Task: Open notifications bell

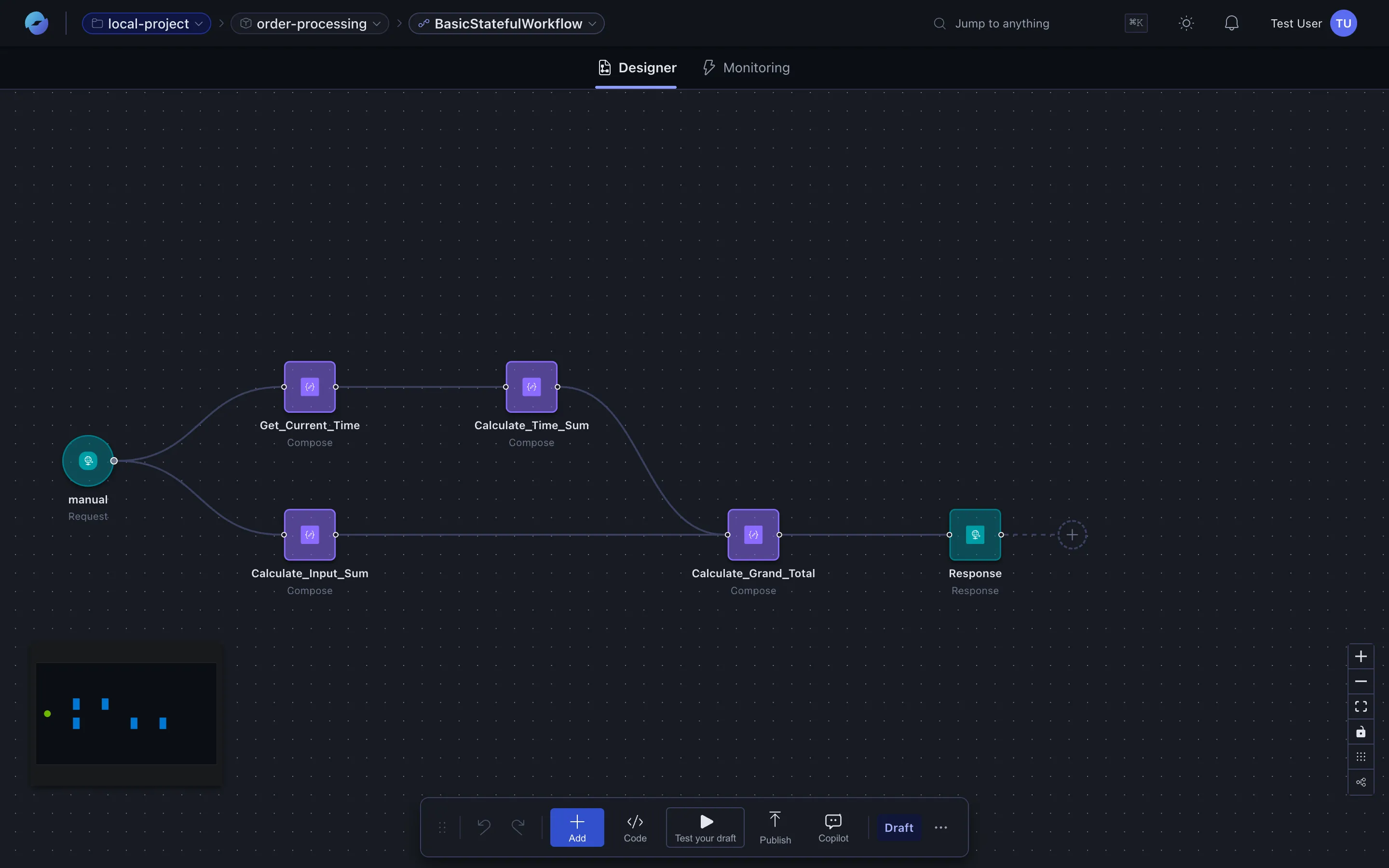Action: pos(1231,24)
